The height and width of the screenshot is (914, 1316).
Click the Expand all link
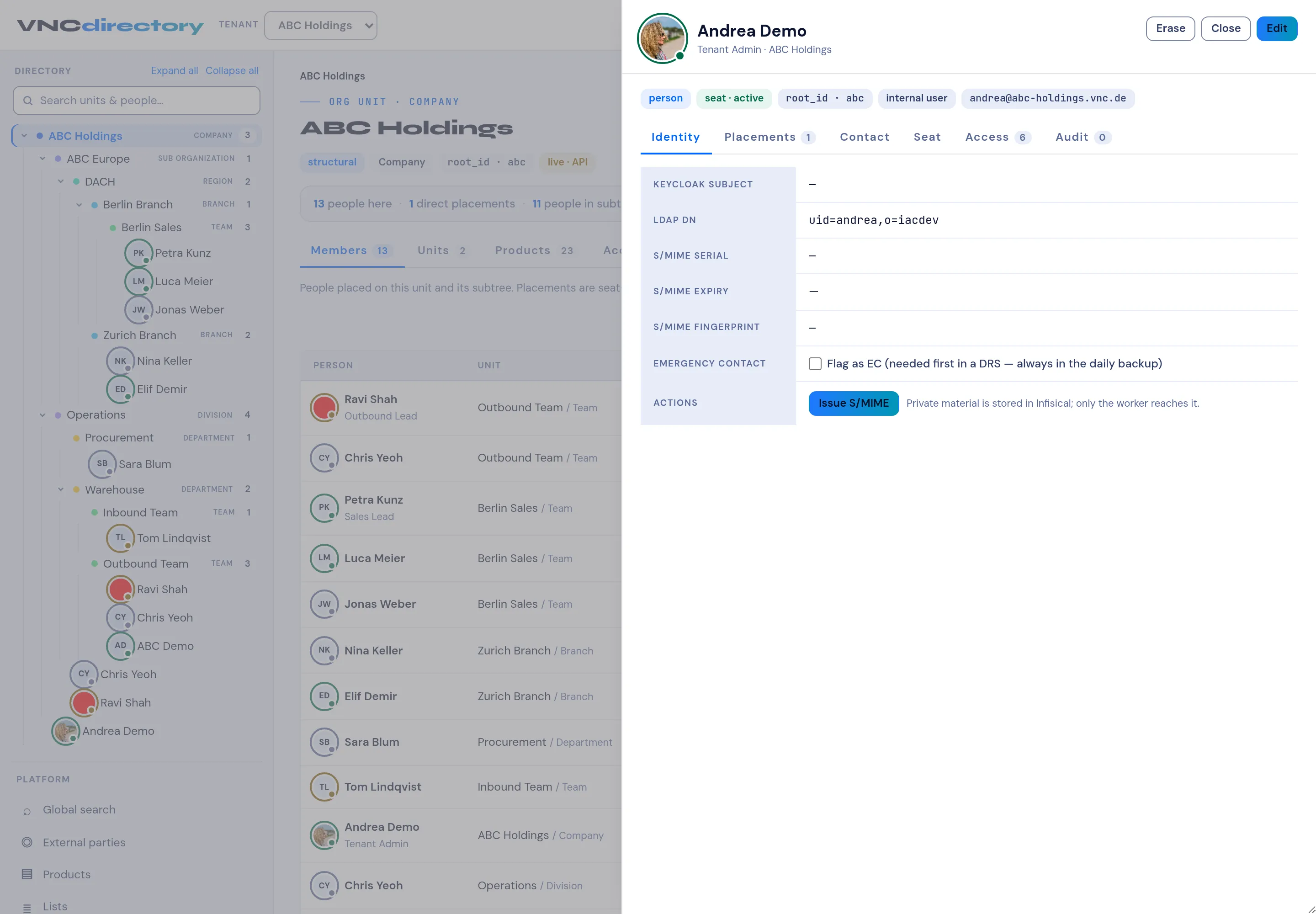pos(174,70)
